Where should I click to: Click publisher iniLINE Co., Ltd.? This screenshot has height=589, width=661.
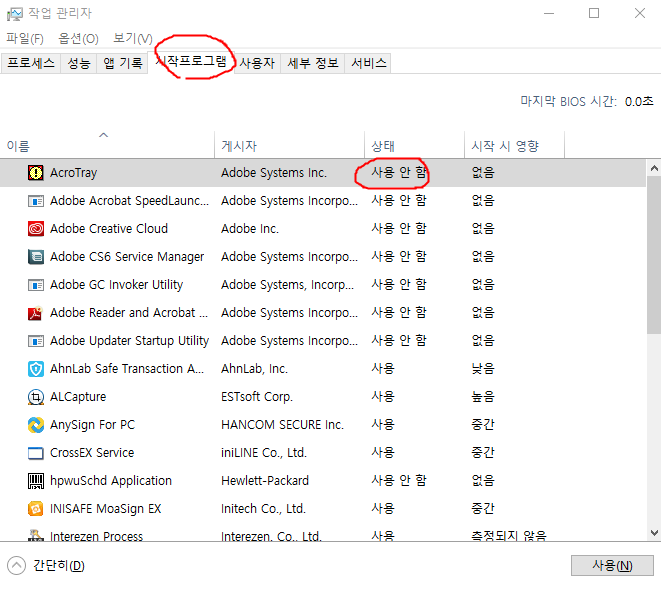[263, 453]
